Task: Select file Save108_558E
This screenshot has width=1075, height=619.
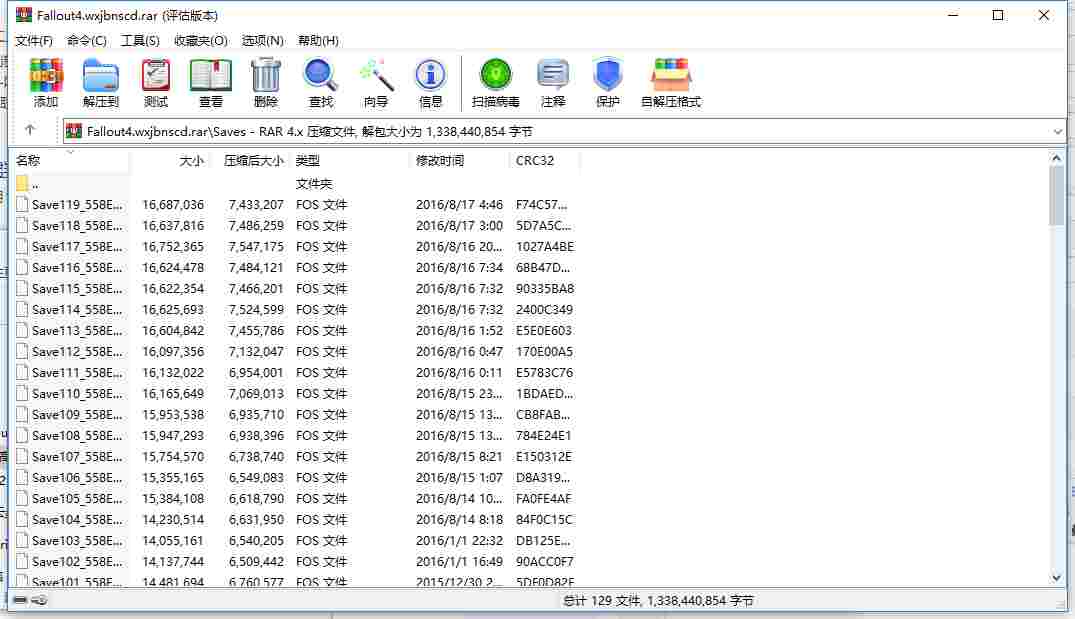Action: click(x=77, y=436)
